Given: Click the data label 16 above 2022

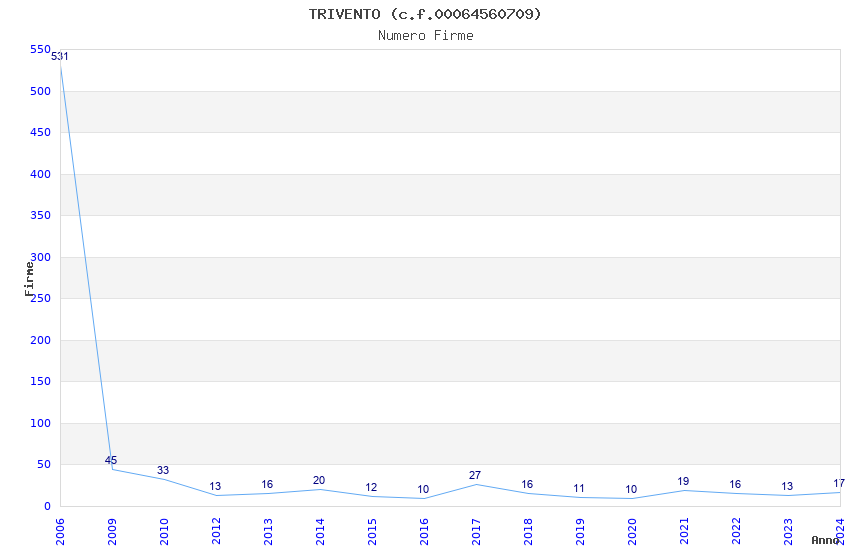Looking at the screenshot, I should coord(735,484).
